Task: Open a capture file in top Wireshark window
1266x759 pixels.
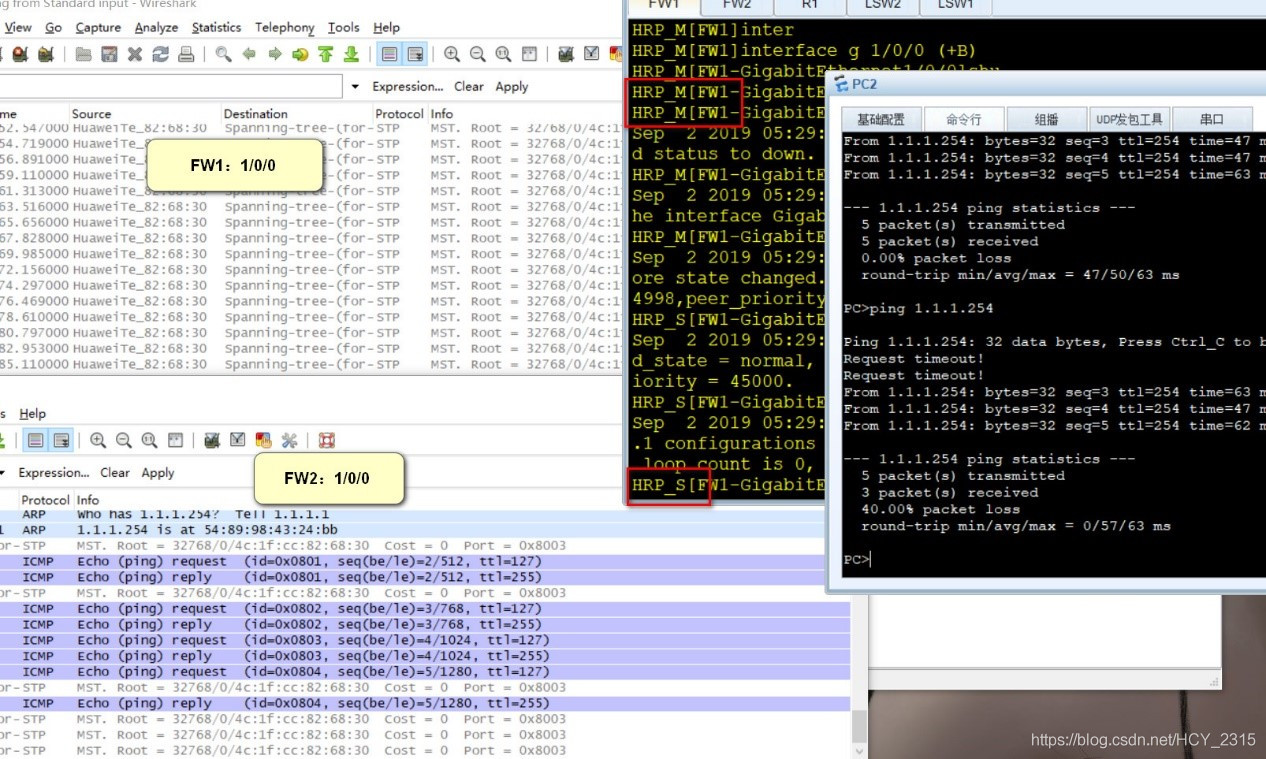Action: pos(84,54)
